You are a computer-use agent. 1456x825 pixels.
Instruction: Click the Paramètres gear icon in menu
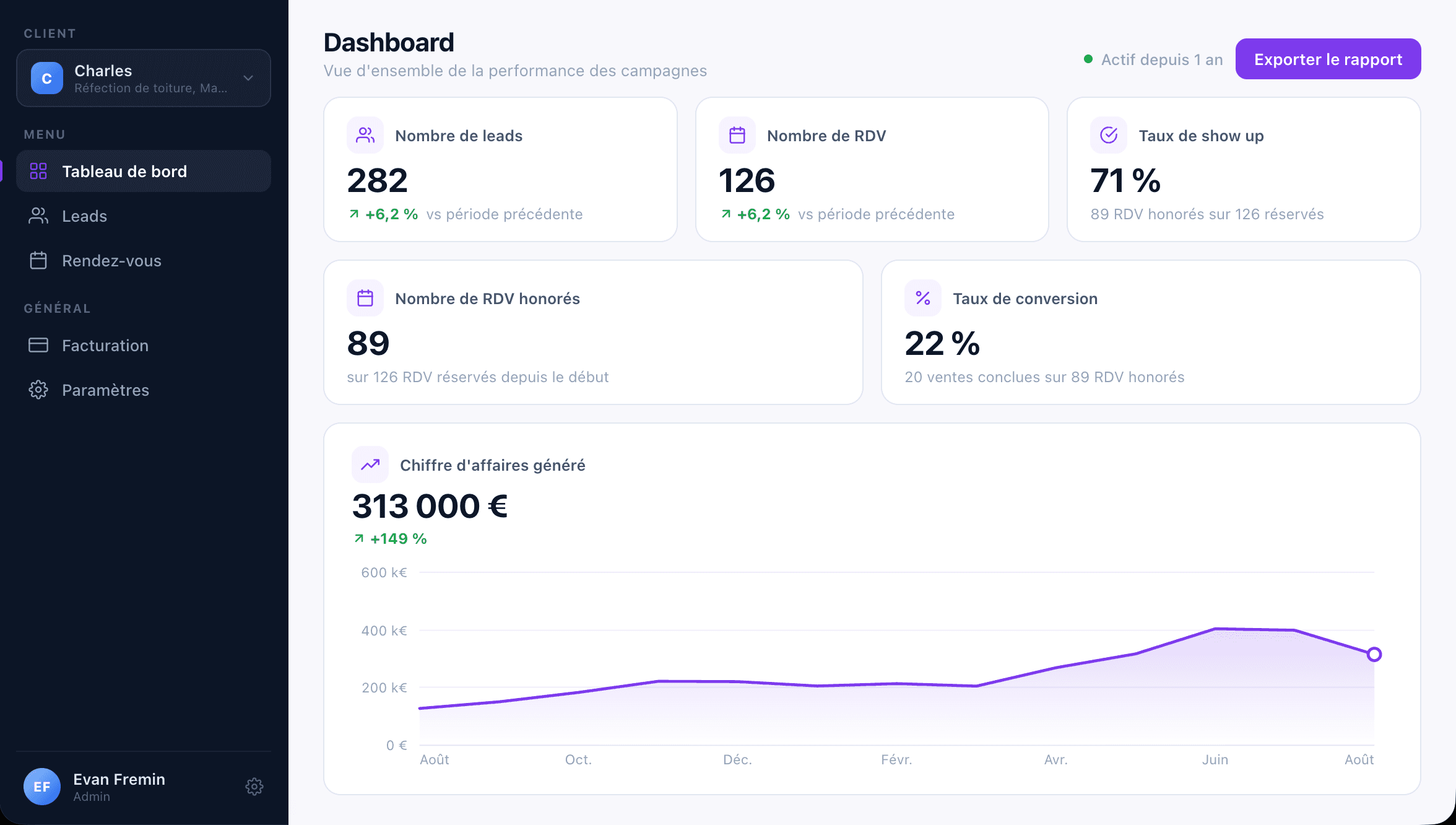click(x=38, y=390)
